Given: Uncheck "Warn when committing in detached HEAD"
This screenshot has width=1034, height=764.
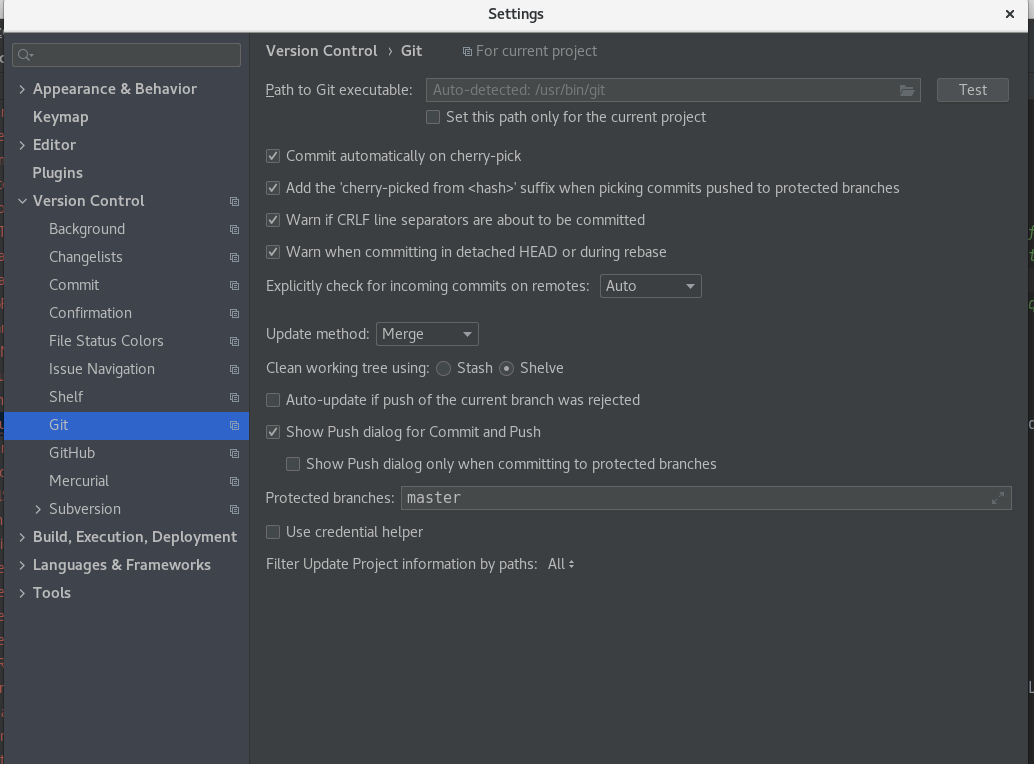Looking at the screenshot, I should 273,251.
